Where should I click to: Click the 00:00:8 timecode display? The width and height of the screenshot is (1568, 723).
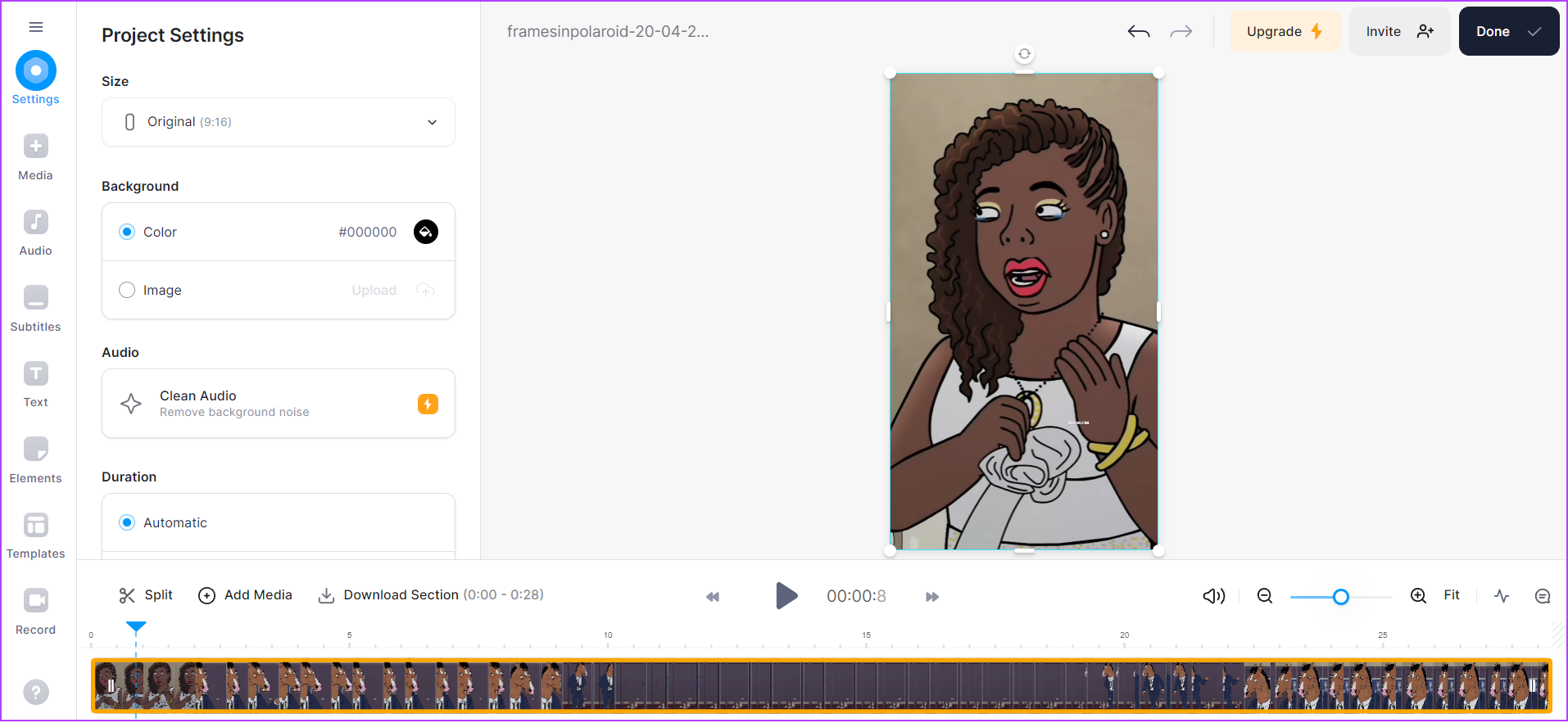[856, 596]
